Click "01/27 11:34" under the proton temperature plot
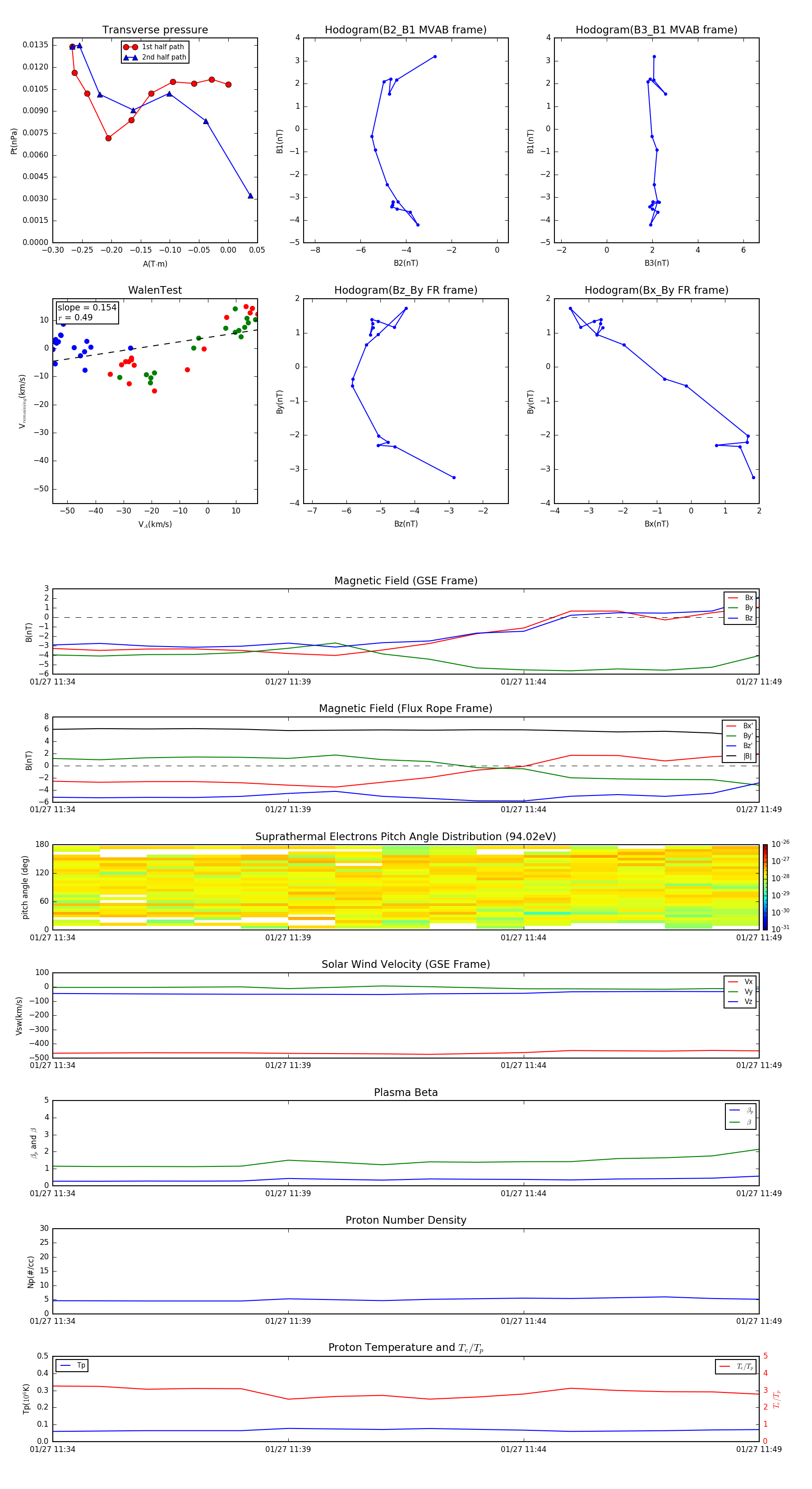The width and height of the screenshot is (812, 1489). pos(53,1449)
